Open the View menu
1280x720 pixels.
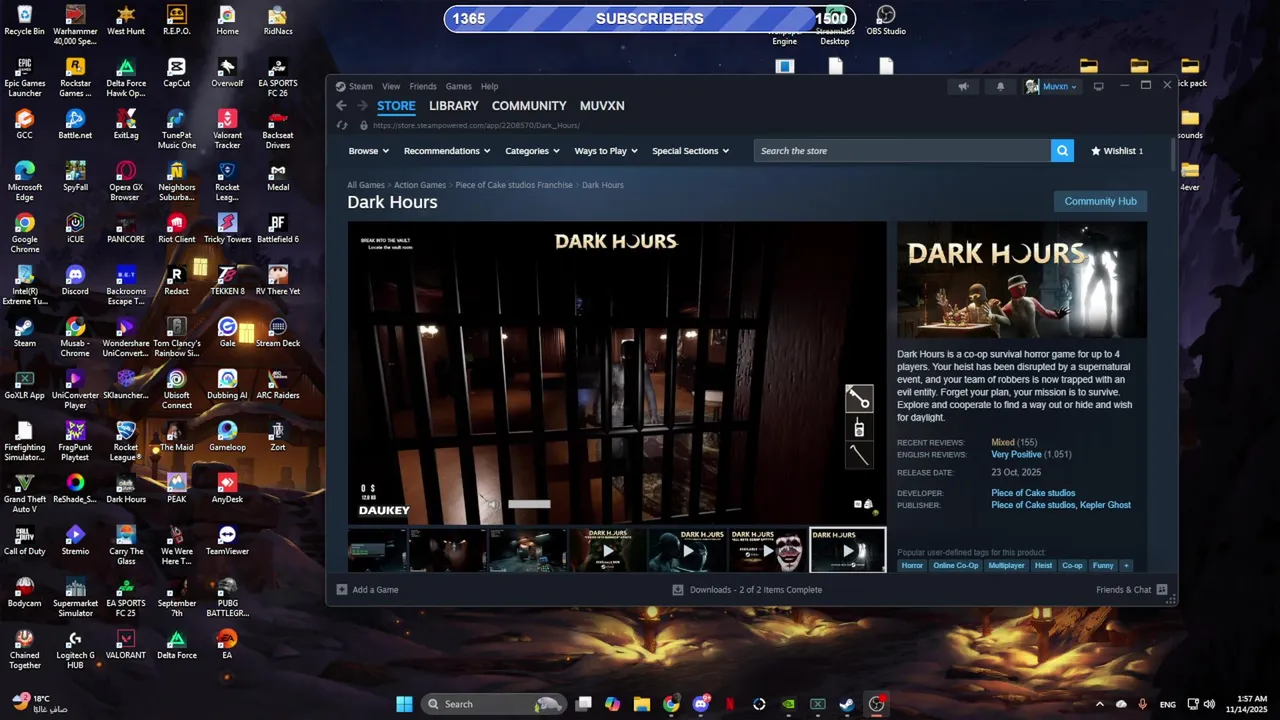click(x=391, y=87)
